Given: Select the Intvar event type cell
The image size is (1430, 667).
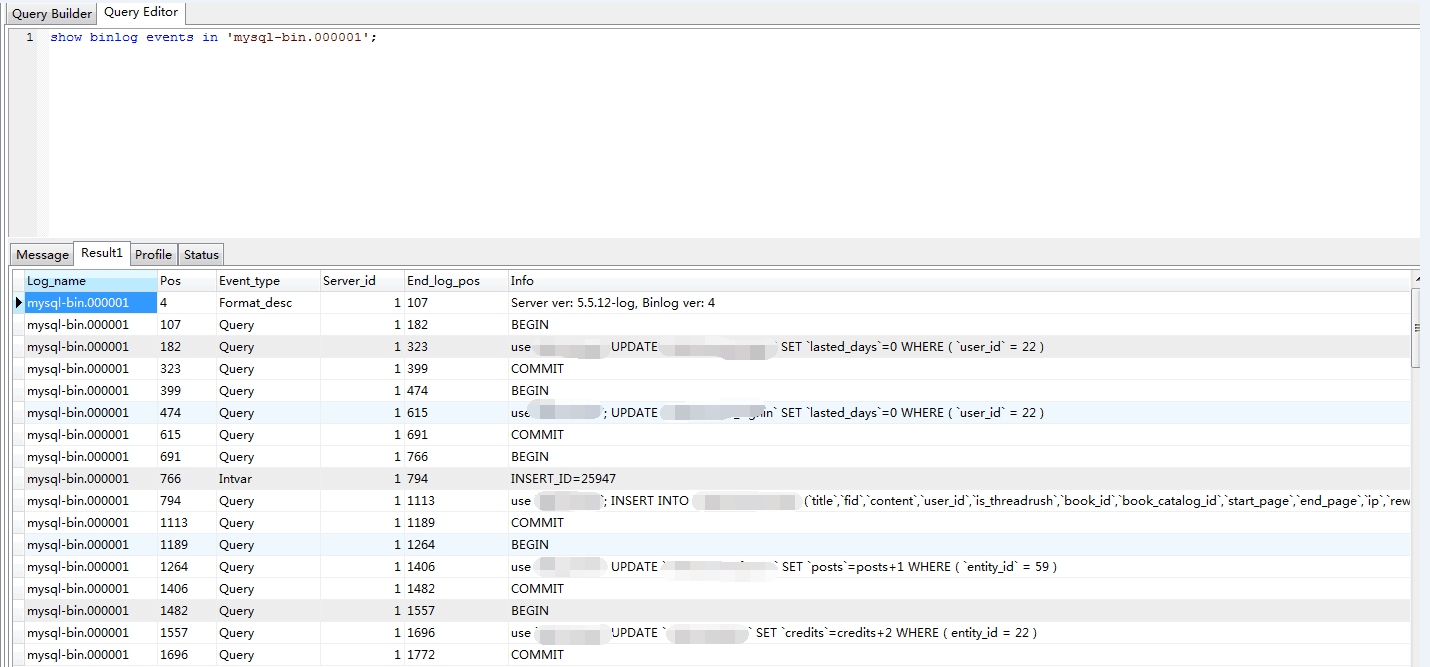Looking at the screenshot, I should (x=268, y=479).
